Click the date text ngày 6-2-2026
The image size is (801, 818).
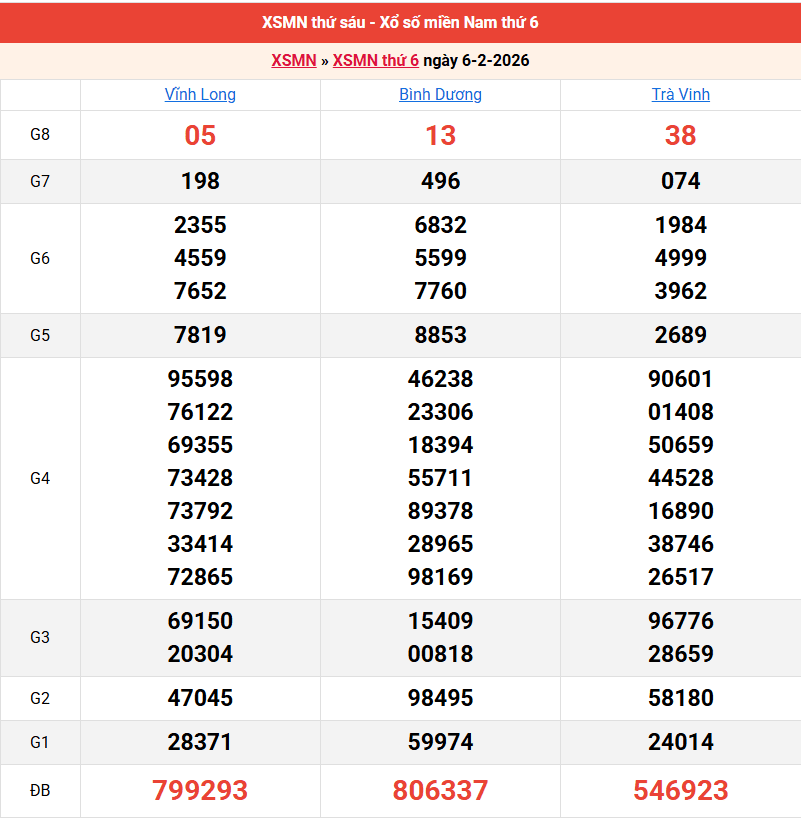pos(476,61)
